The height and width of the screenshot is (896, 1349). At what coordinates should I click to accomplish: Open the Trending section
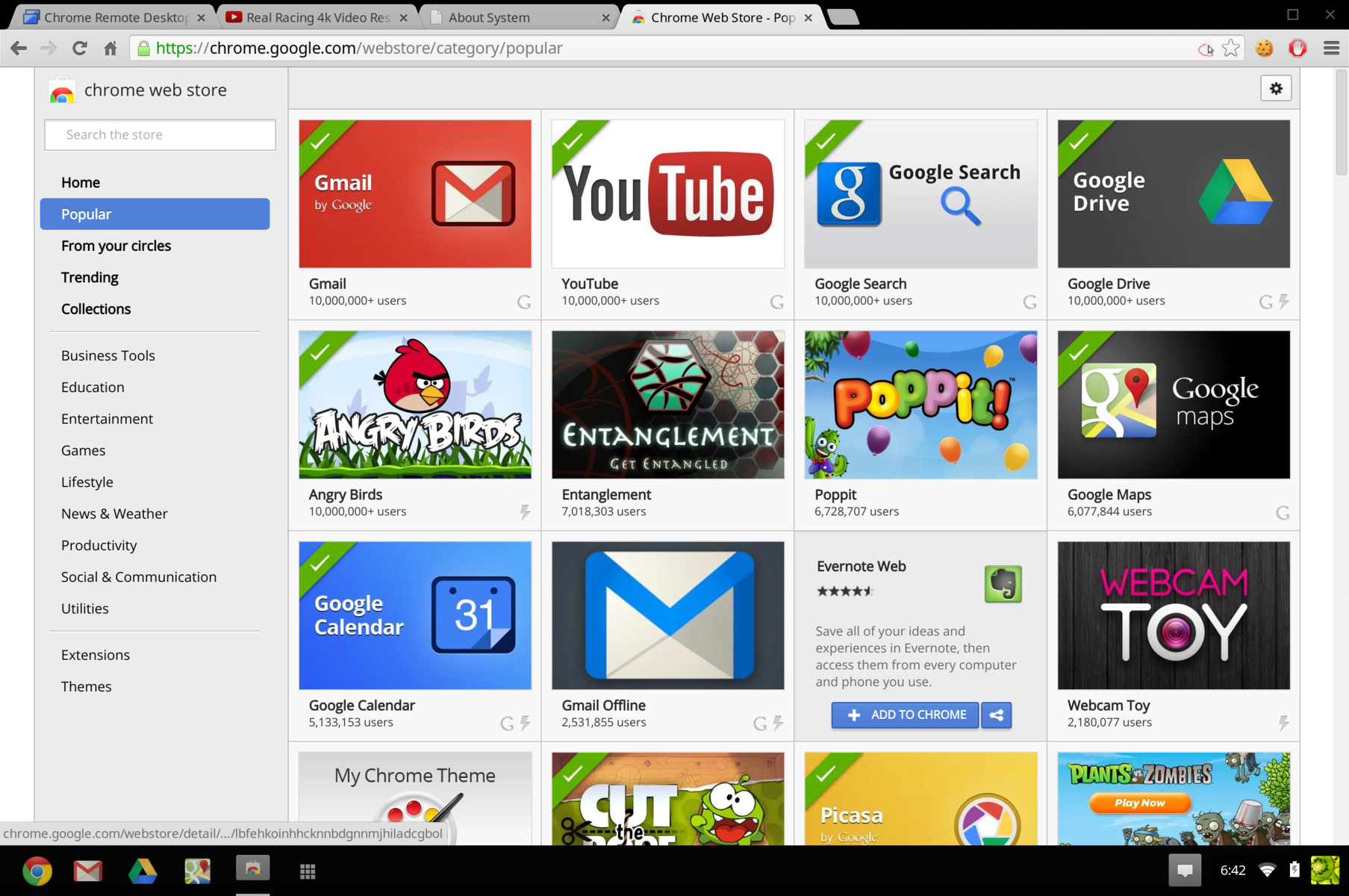[x=90, y=277]
